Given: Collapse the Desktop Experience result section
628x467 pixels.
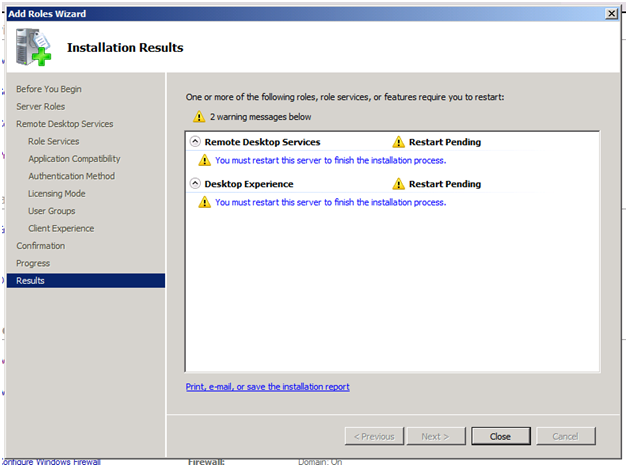Looking at the screenshot, I should click(195, 183).
